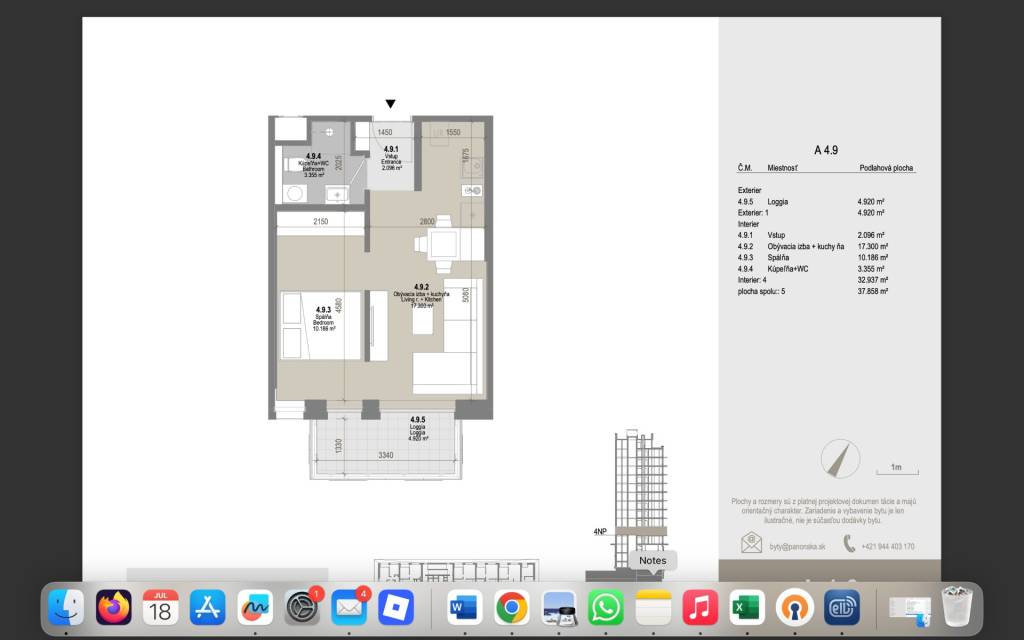Viewport: 1024px width, 640px height.
Task: Launch Firefox from the dock
Action: (113, 607)
